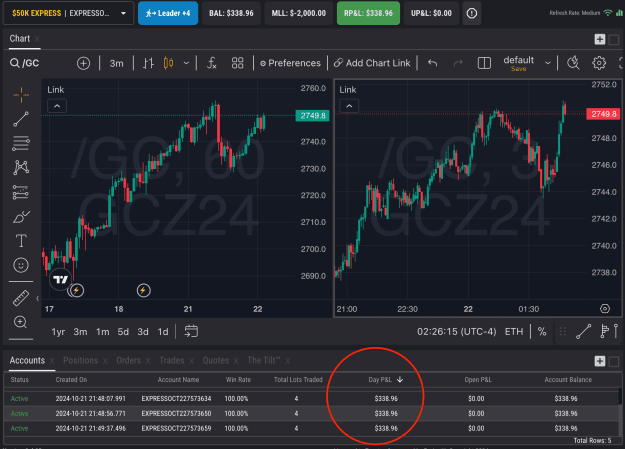Select the bars chart type icon
Screen dimensions: 625x449
click(148, 63)
